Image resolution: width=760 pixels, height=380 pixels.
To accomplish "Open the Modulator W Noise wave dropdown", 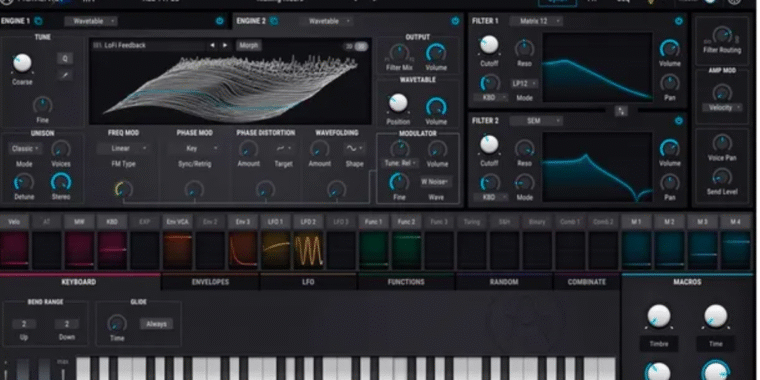I will 436,182.
